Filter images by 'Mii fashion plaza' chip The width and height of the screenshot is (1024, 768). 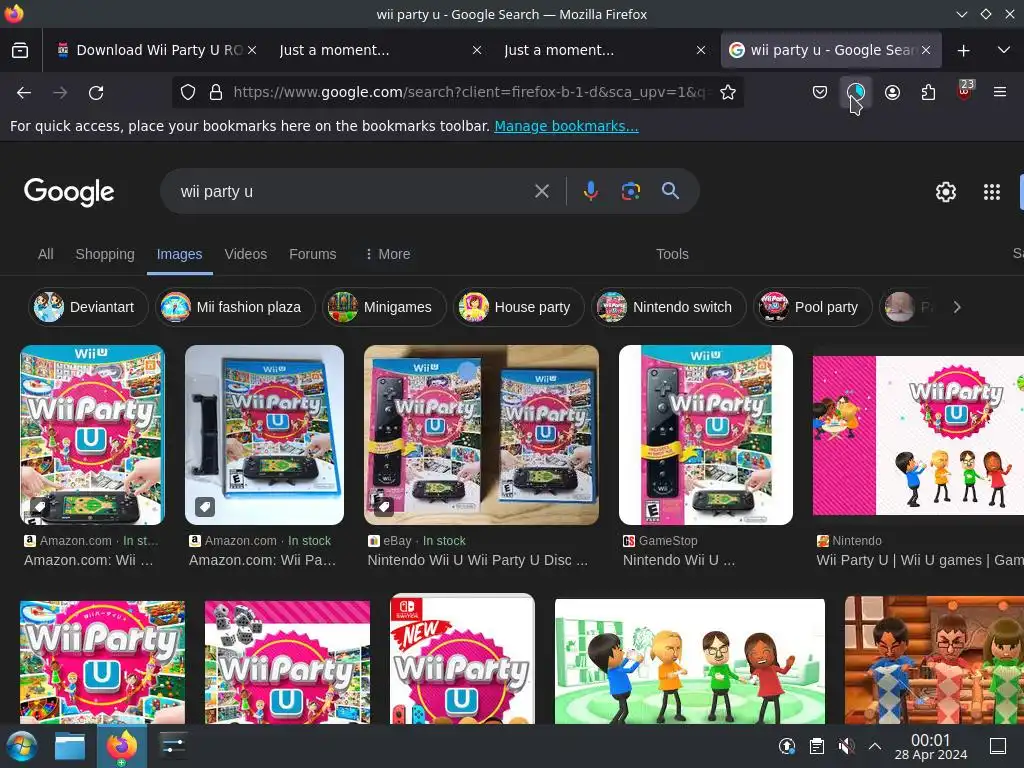click(x=235, y=307)
